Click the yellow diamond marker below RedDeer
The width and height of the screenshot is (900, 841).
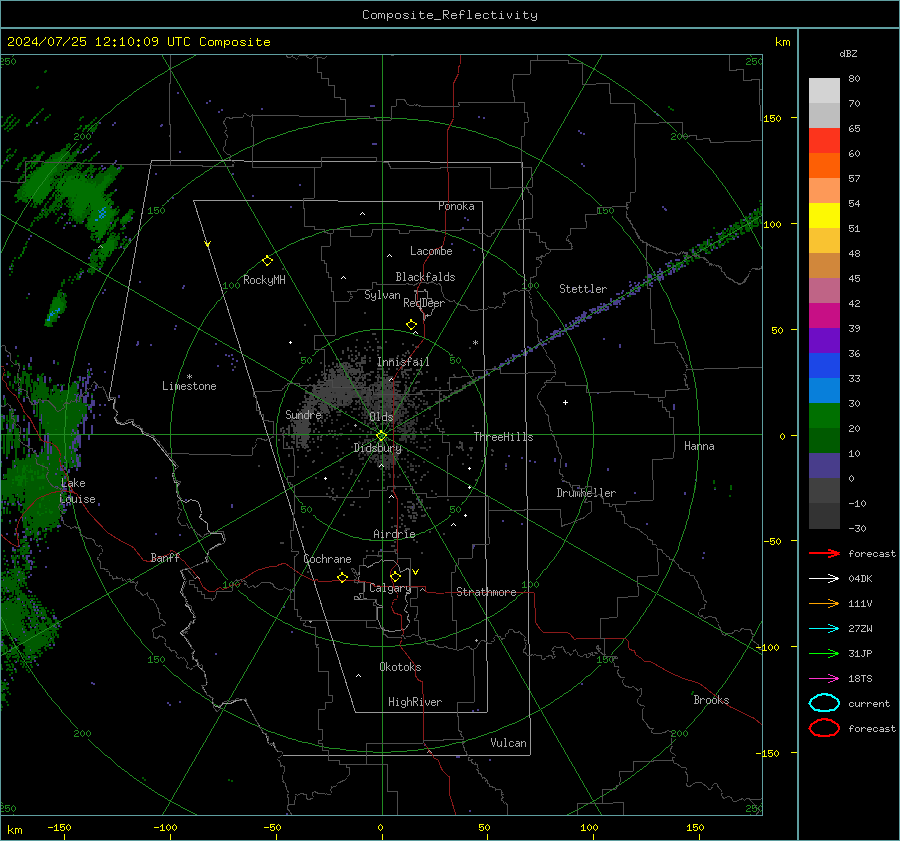tap(412, 325)
